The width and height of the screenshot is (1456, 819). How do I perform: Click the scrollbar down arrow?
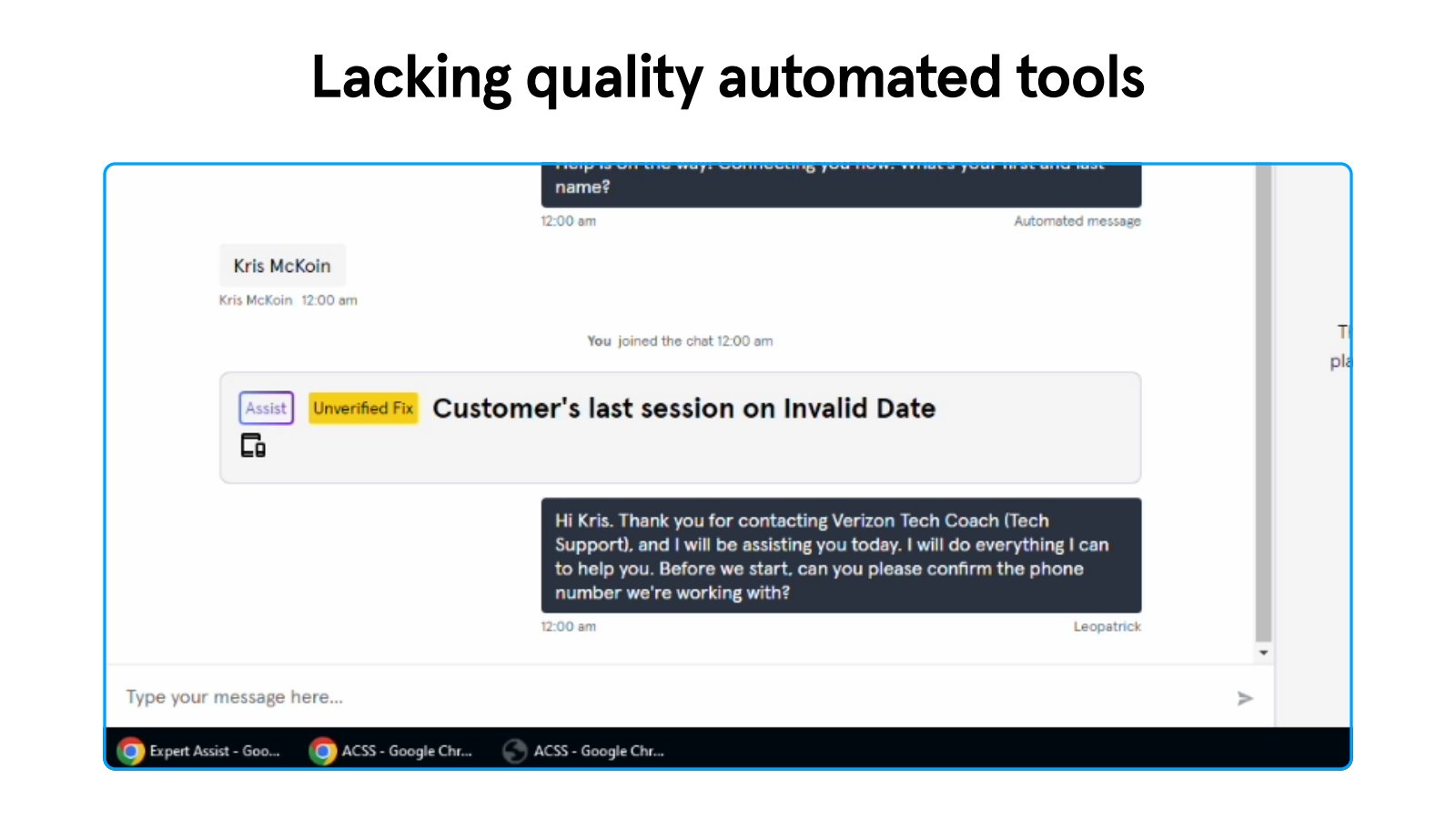coord(1263,652)
